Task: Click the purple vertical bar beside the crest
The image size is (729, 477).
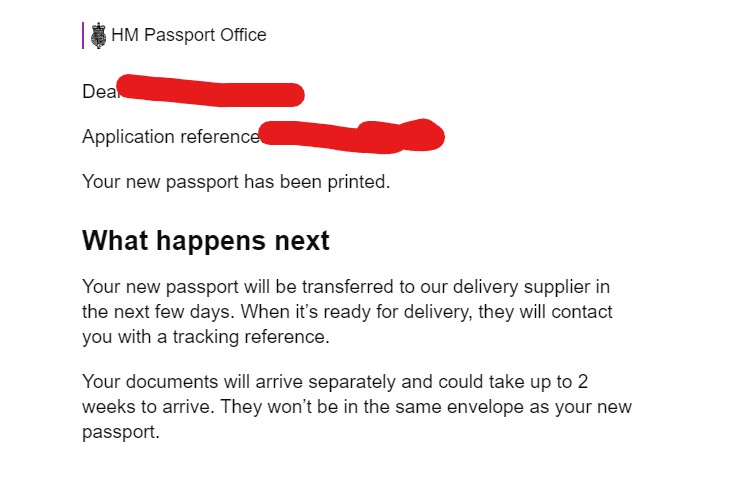Action: pos(83,36)
